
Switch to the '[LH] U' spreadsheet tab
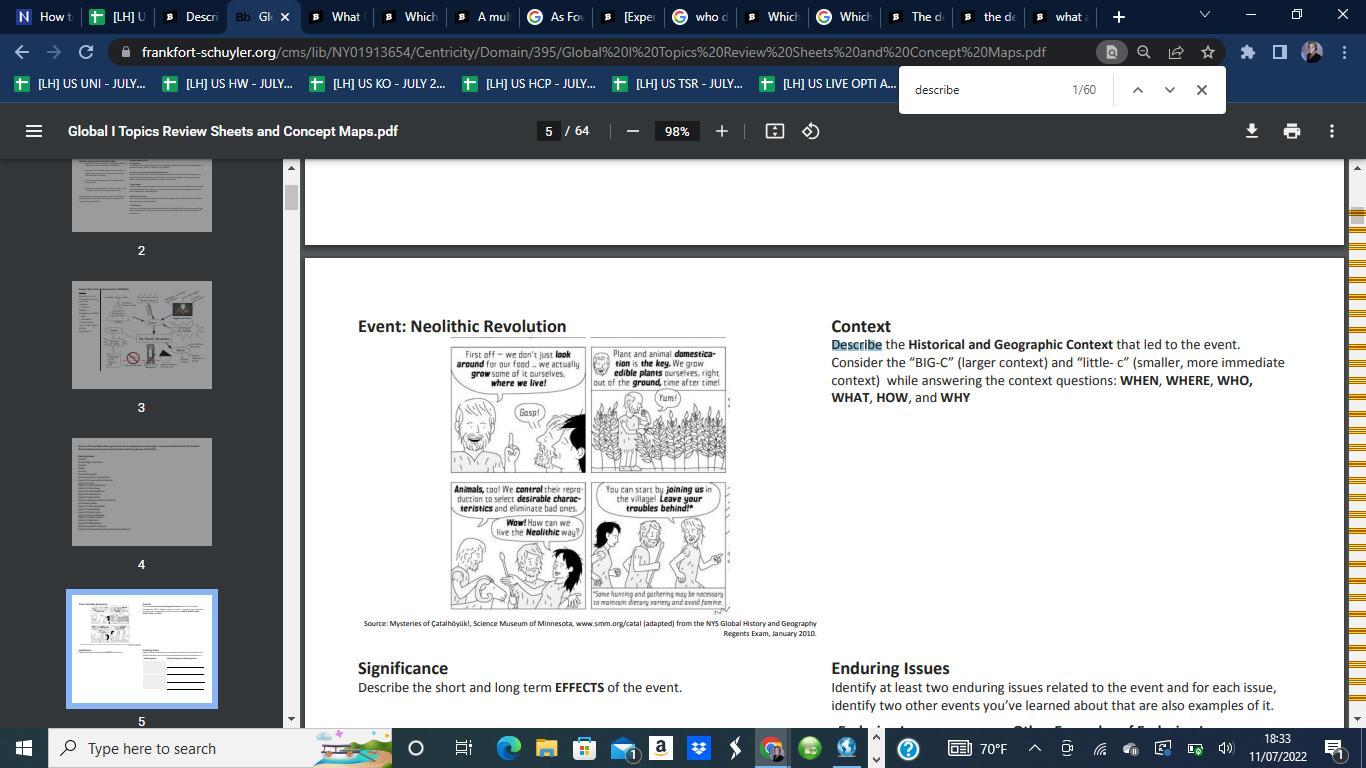click(x=116, y=16)
